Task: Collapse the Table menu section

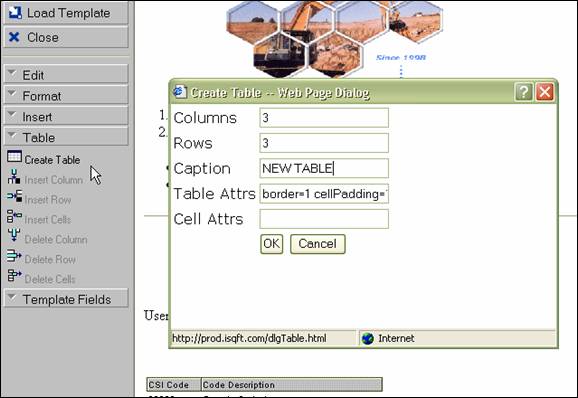Action: click(66, 137)
